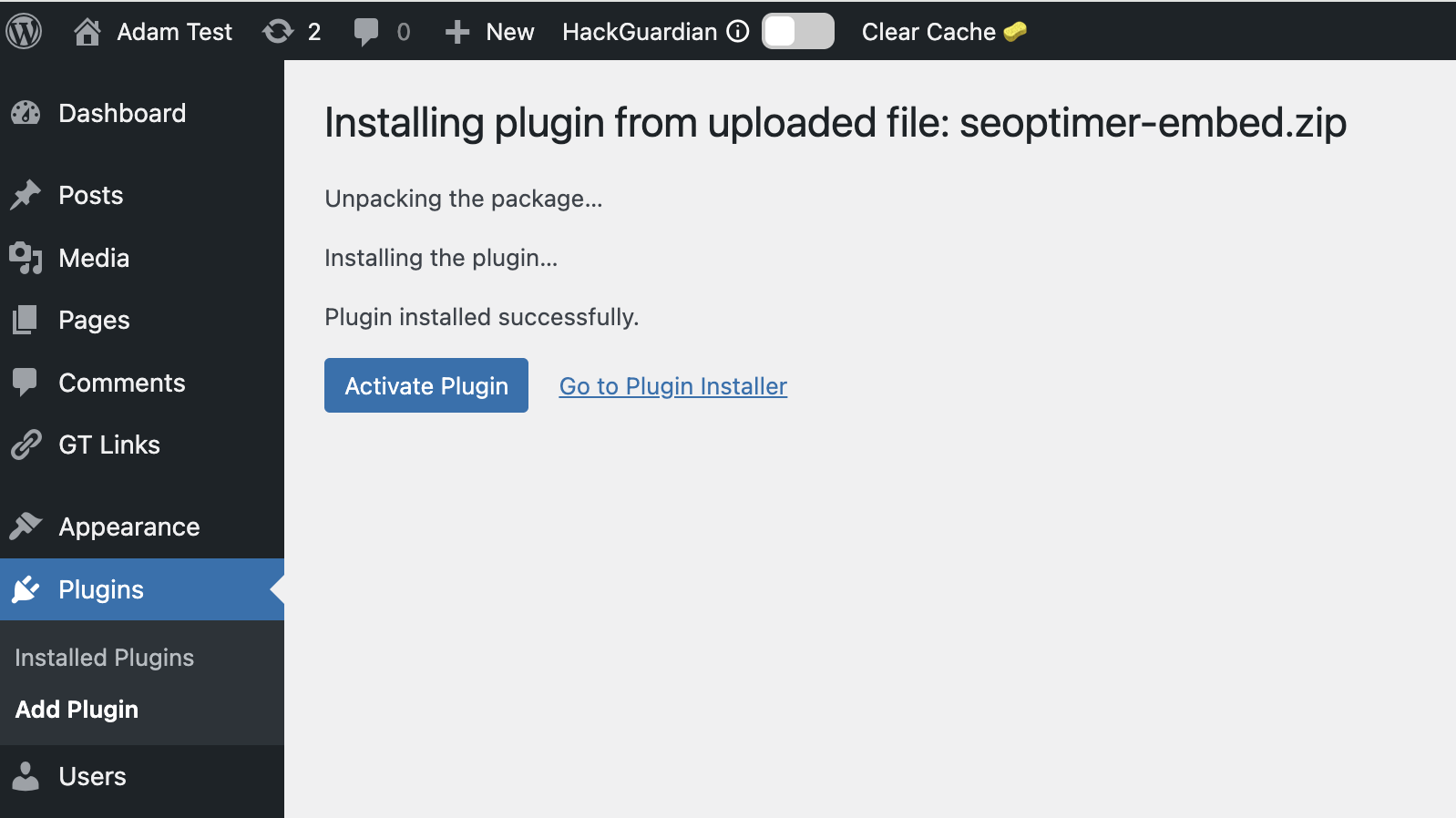
Task: Follow the Go to Plugin Installer link
Action: (x=672, y=386)
